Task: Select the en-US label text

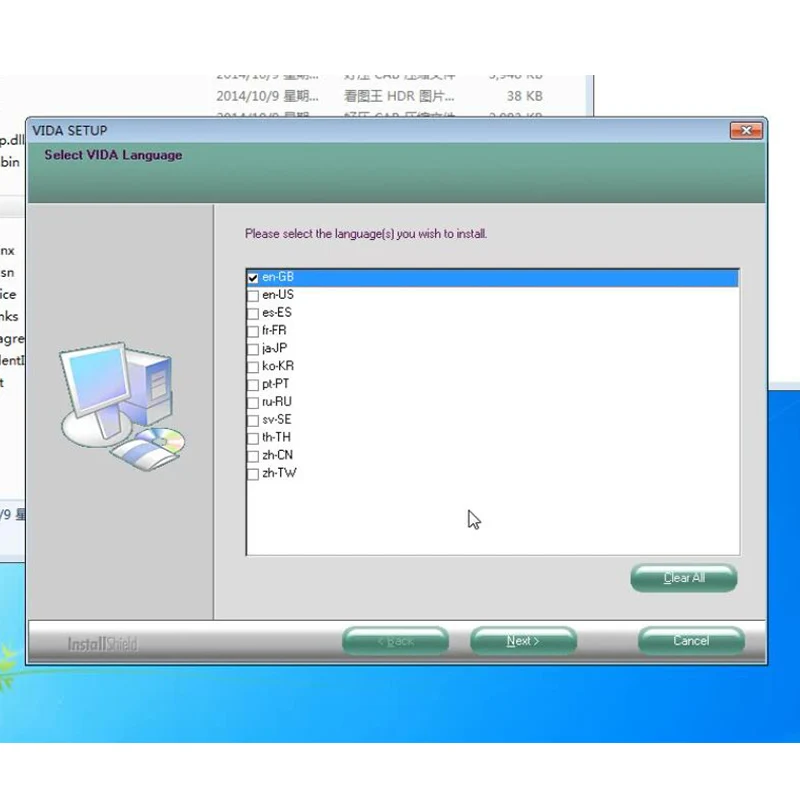Action: [278, 295]
